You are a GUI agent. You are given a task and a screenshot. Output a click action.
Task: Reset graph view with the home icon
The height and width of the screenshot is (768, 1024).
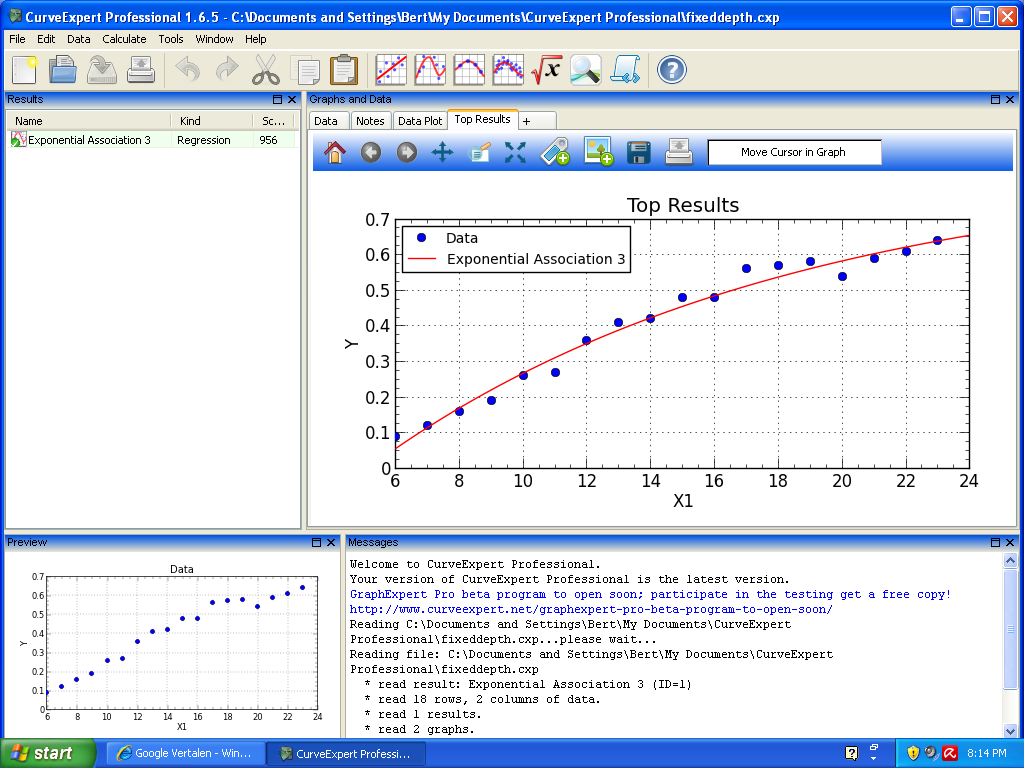pyautogui.click(x=335, y=152)
